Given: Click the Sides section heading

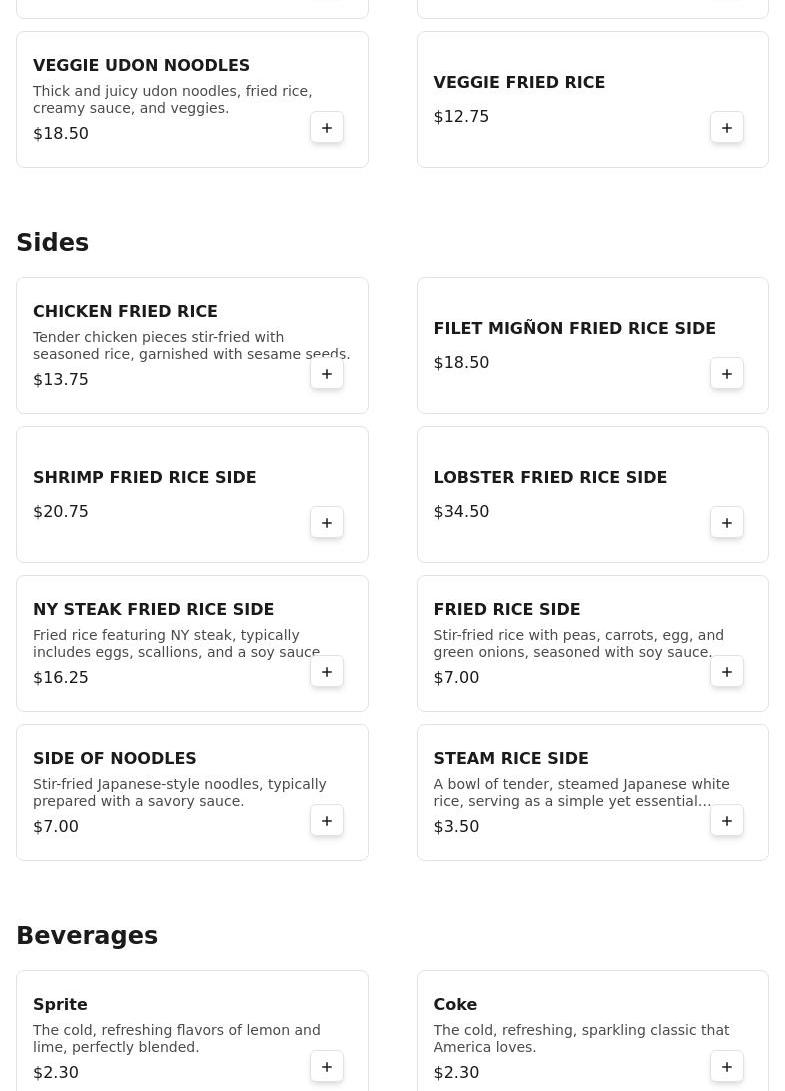Looking at the screenshot, I should (53, 242).
